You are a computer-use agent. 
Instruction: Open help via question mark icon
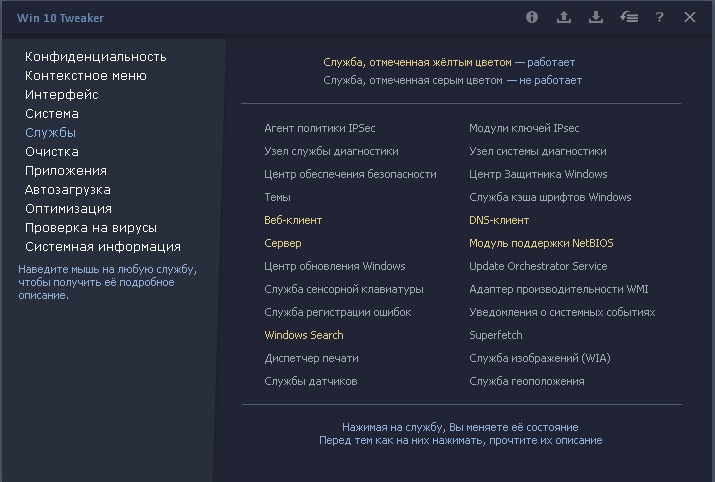coord(659,17)
